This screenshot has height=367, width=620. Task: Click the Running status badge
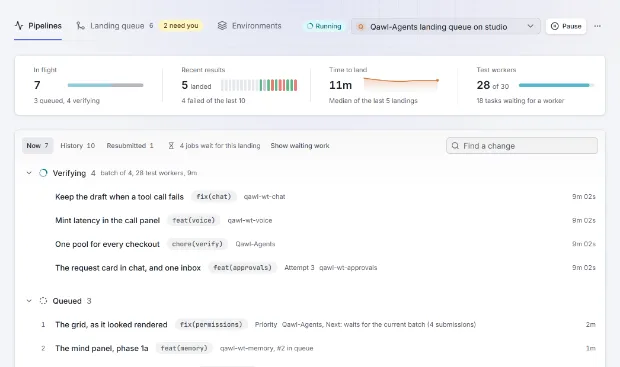point(324,26)
